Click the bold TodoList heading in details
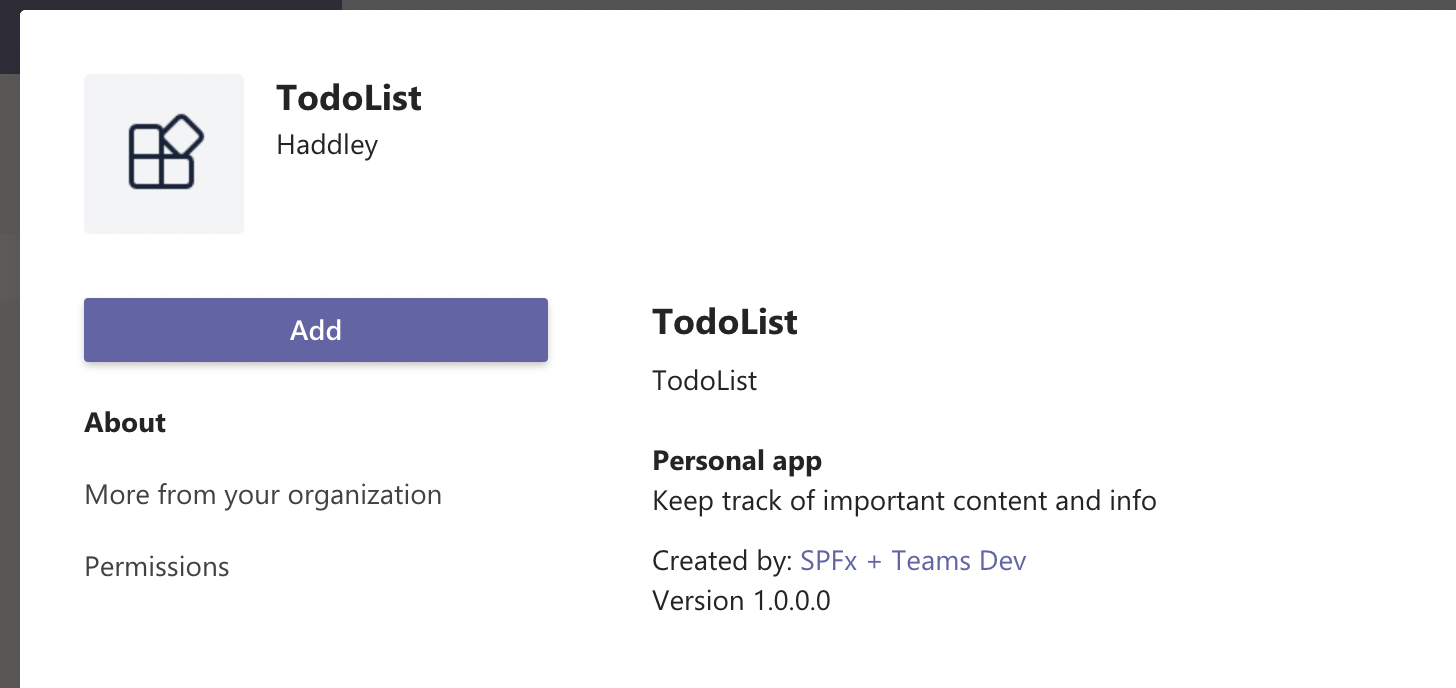The width and height of the screenshot is (1456, 688). coord(725,322)
